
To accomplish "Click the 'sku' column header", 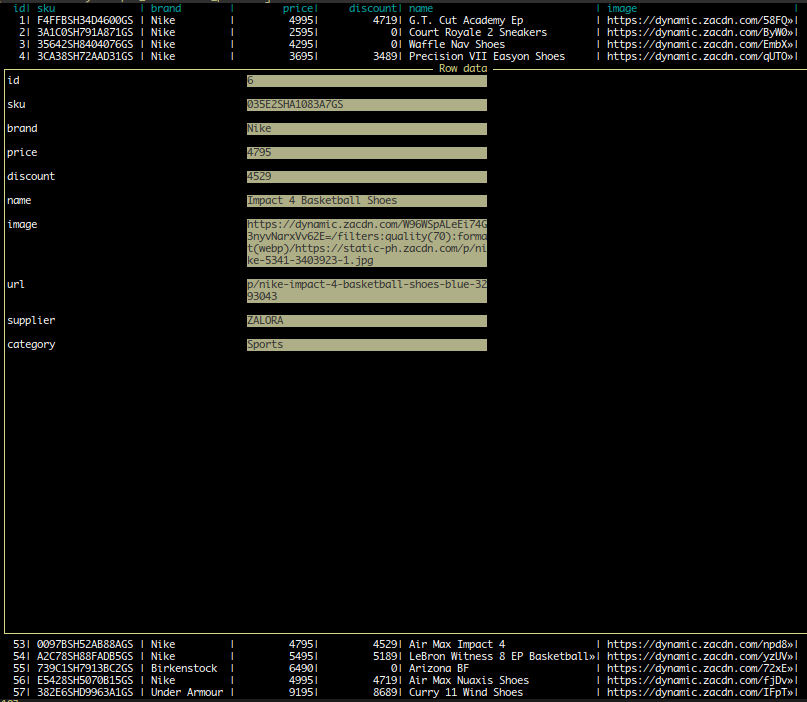I will tap(46, 8).
